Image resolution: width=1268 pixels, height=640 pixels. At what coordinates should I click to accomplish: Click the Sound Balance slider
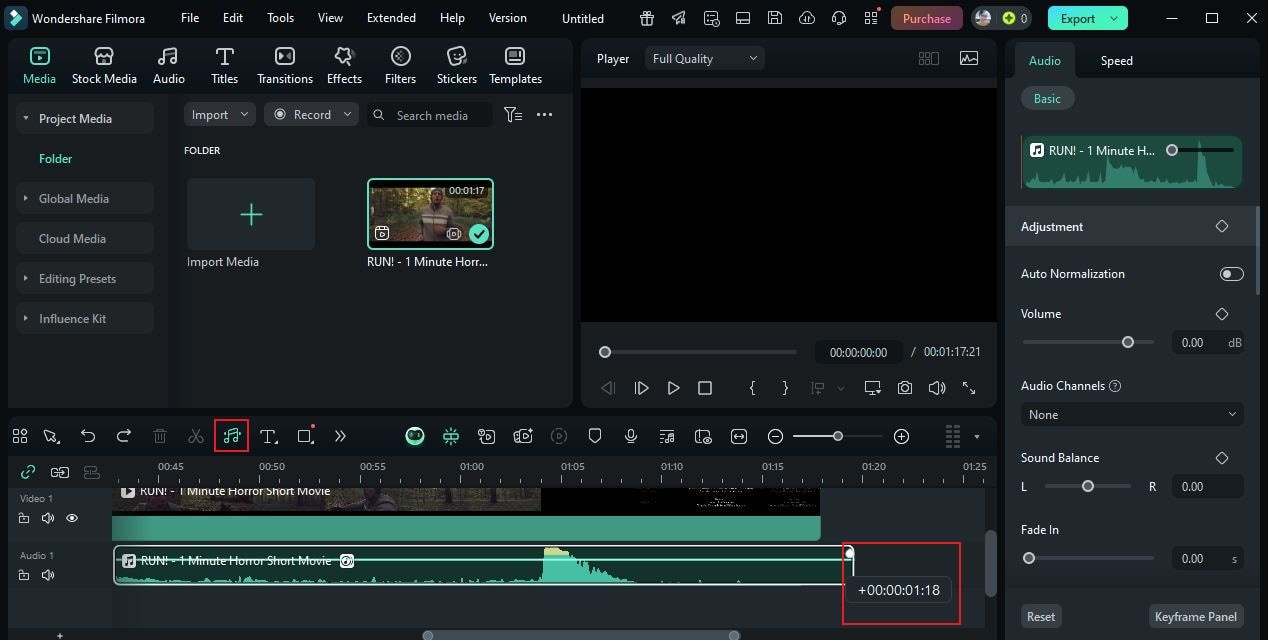click(x=1088, y=486)
